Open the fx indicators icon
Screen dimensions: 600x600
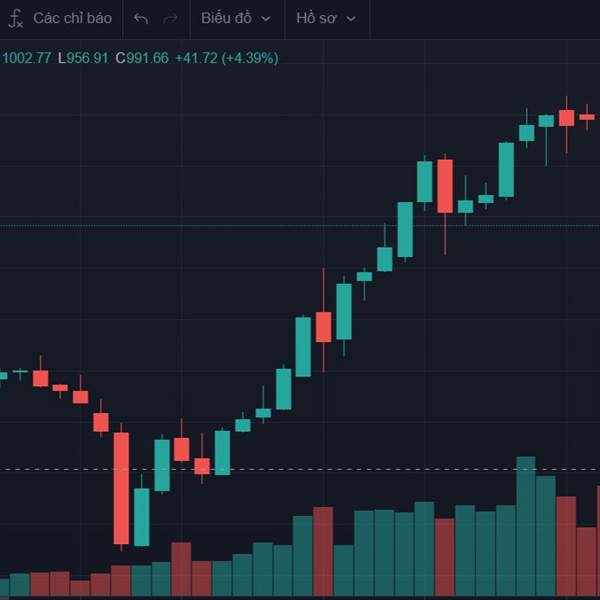(15, 18)
